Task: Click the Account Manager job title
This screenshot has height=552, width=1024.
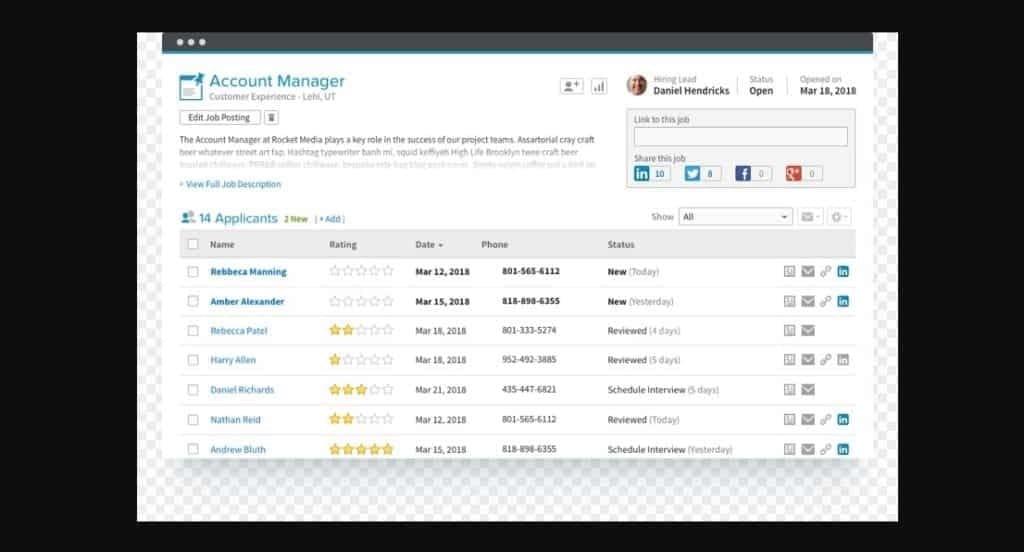Action: [277, 81]
